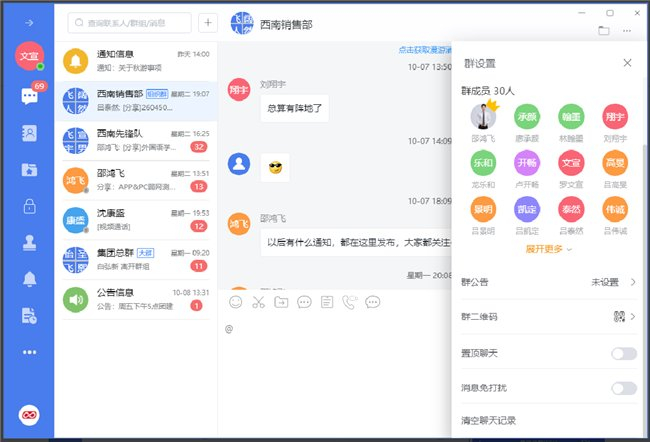Viewport: 650px width, 442px height.
Task: Expand member list via 展开更多
Action: coord(548,249)
